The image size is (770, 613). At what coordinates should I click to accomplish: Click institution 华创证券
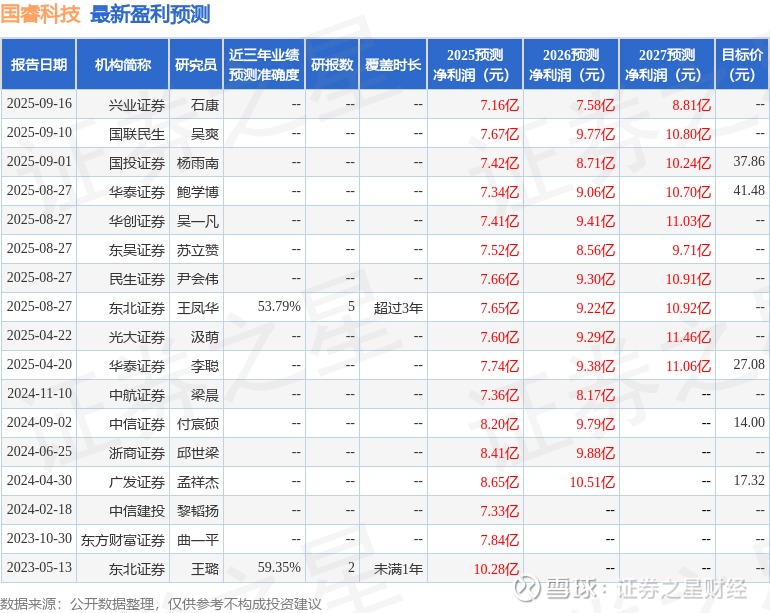tap(137, 221)
